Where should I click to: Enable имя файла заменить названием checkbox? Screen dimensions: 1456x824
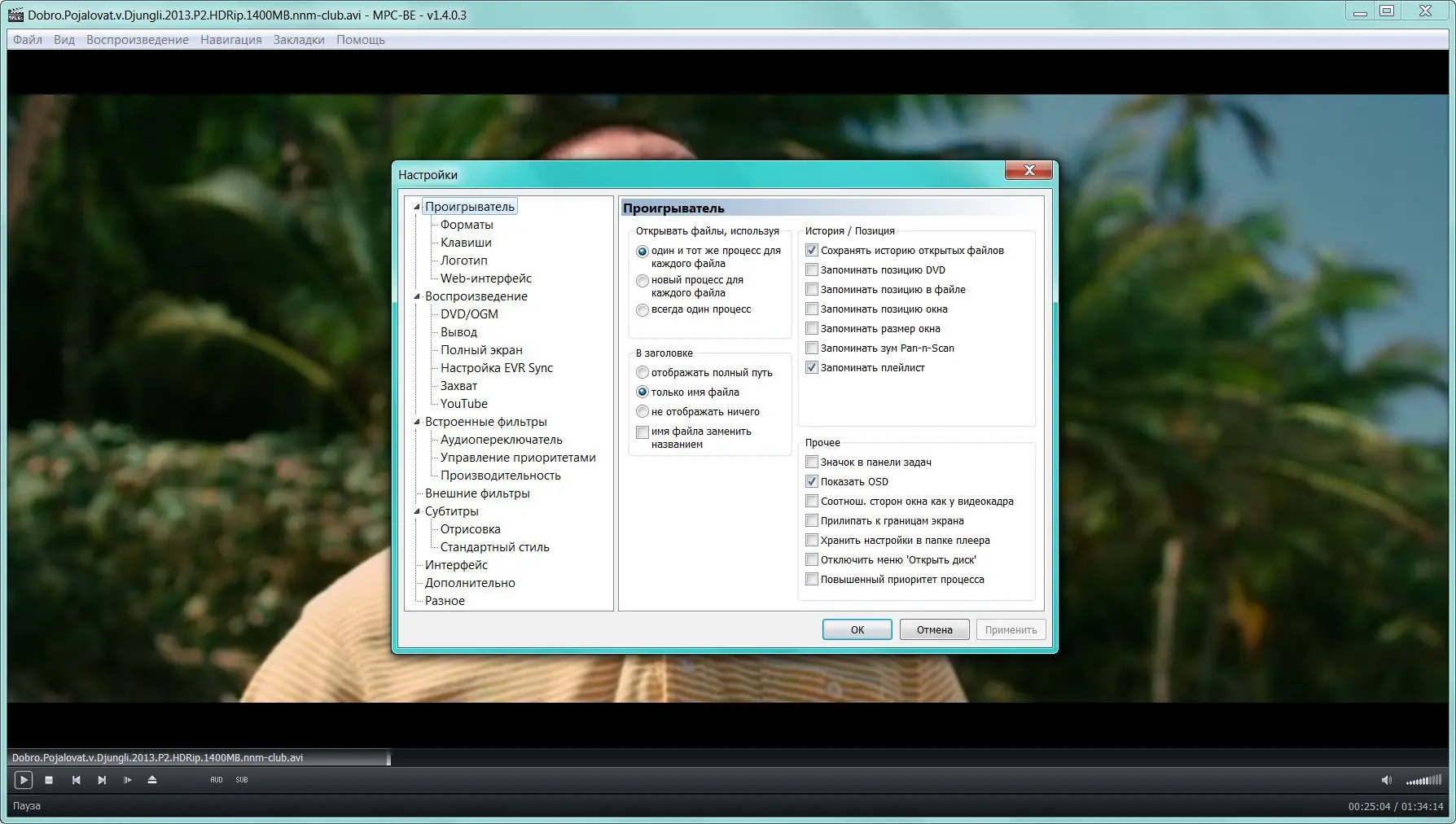[x=642, y=432]
